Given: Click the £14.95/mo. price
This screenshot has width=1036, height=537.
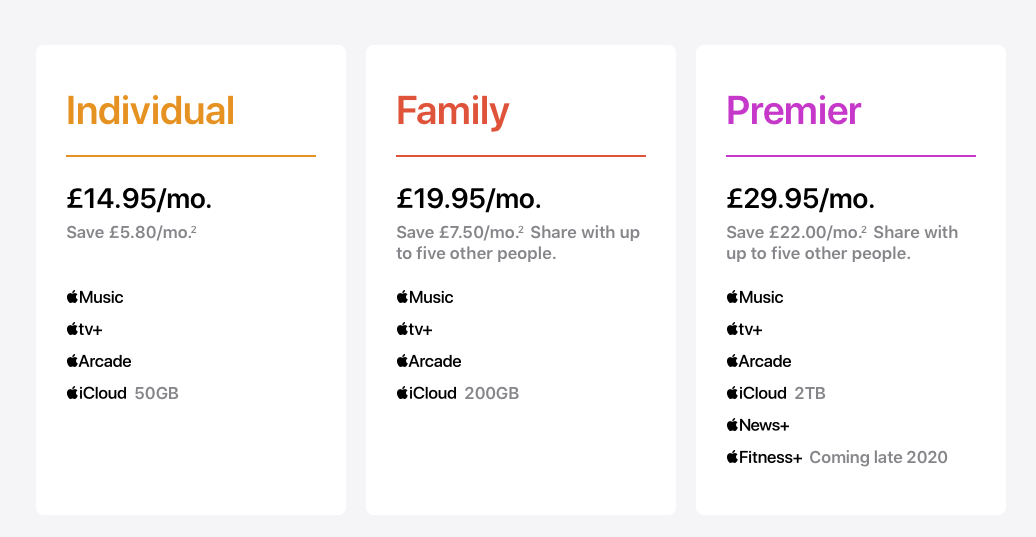Looking at the screenshot, I should point(139,198).
